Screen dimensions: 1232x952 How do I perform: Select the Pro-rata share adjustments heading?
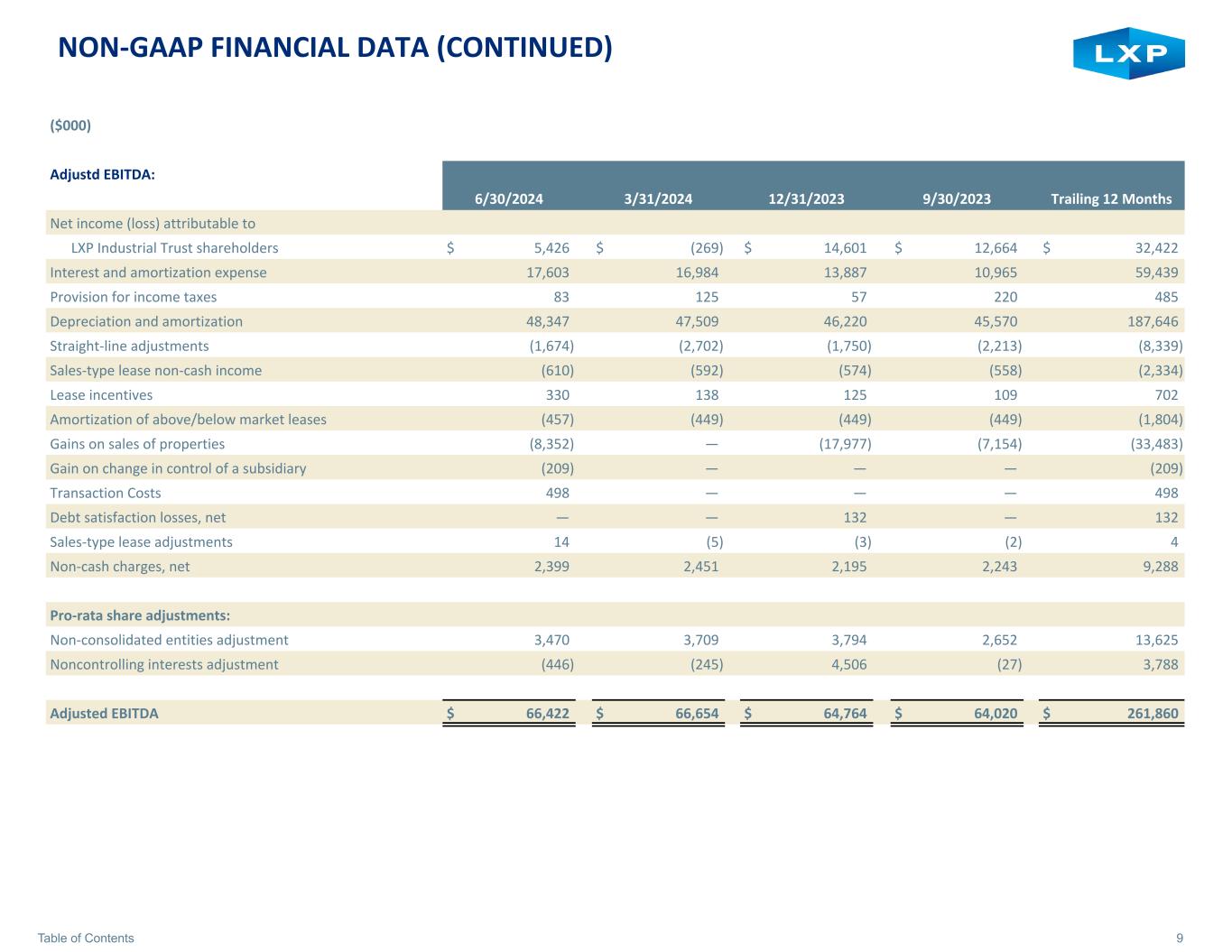coord(140,615)
